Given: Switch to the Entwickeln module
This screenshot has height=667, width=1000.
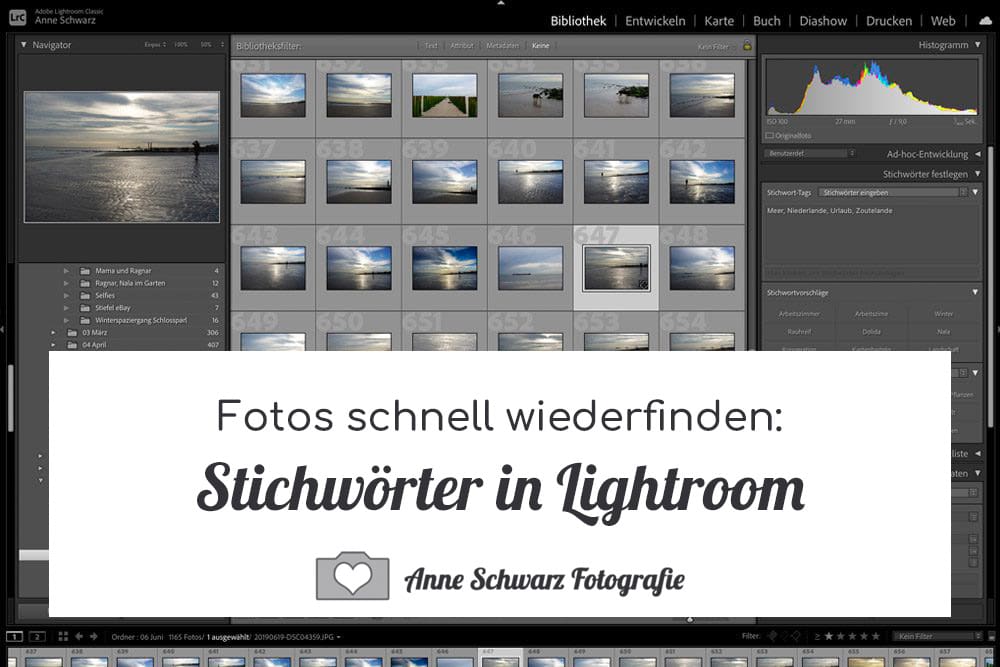Looking at the screenshot, I should pos(655,20).
